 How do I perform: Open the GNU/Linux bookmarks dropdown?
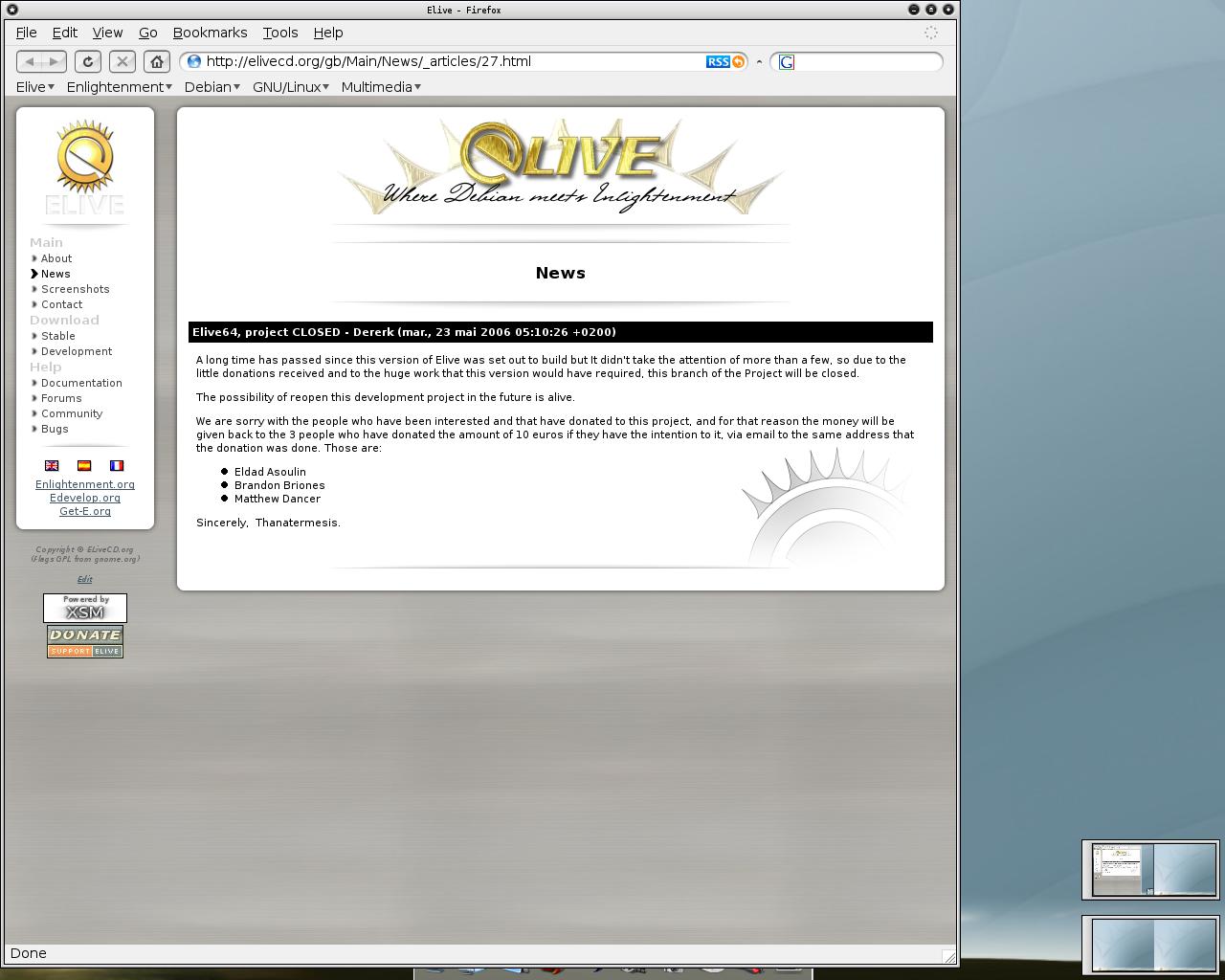(291, 87)
